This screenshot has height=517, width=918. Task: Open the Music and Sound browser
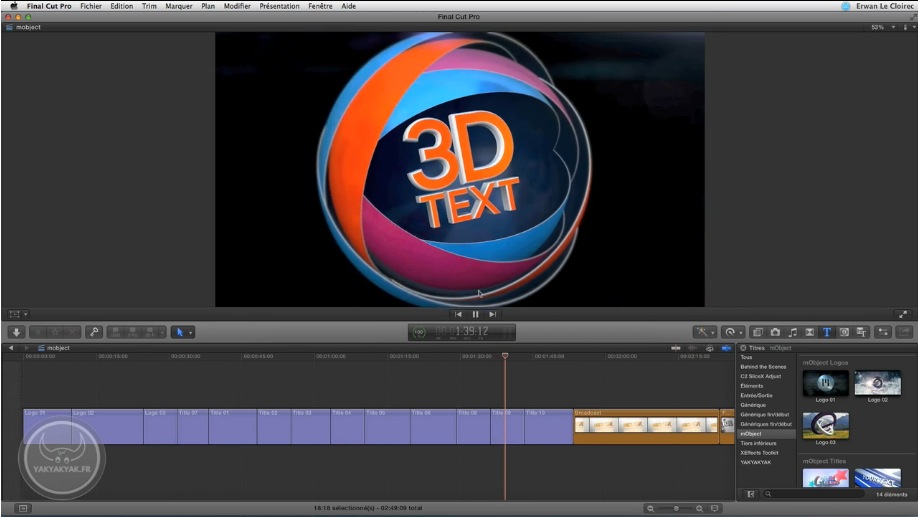pos(793,332)
